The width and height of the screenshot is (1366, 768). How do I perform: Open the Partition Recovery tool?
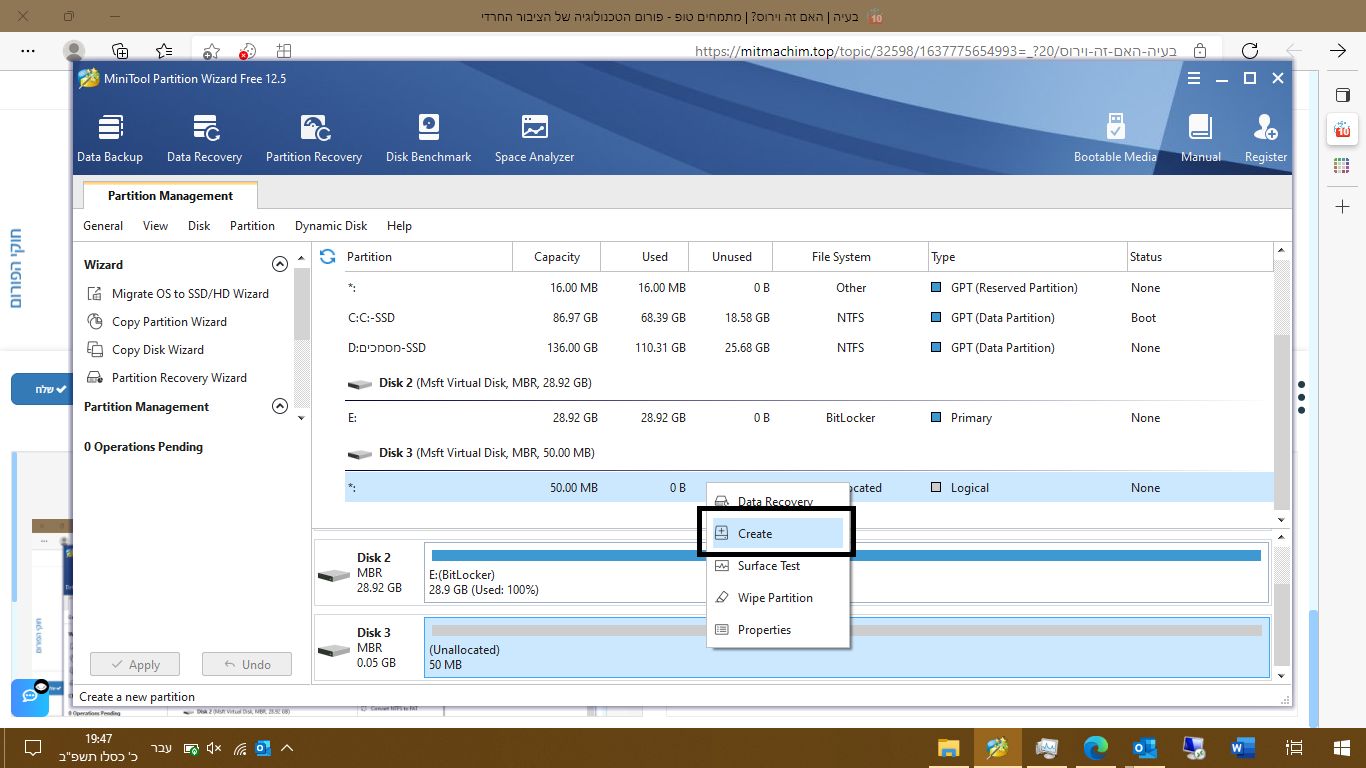click(x=314, y=138)
